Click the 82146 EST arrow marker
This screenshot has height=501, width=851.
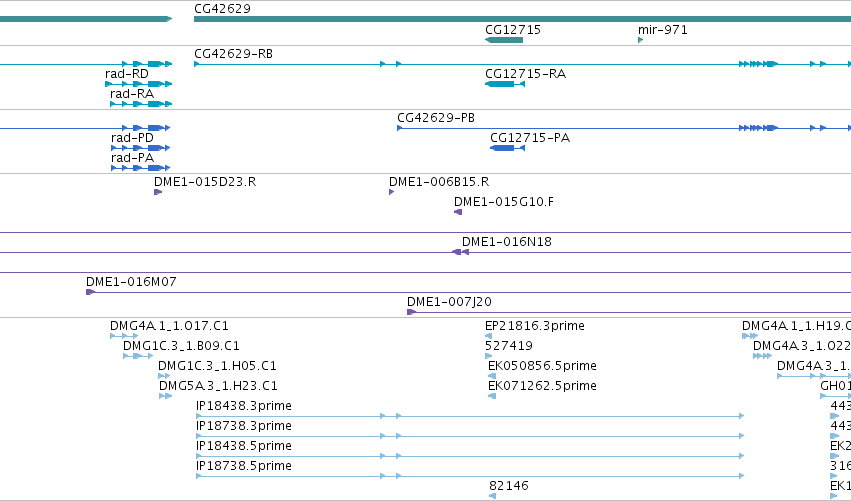pyautogui.click(x=492, y=496)
